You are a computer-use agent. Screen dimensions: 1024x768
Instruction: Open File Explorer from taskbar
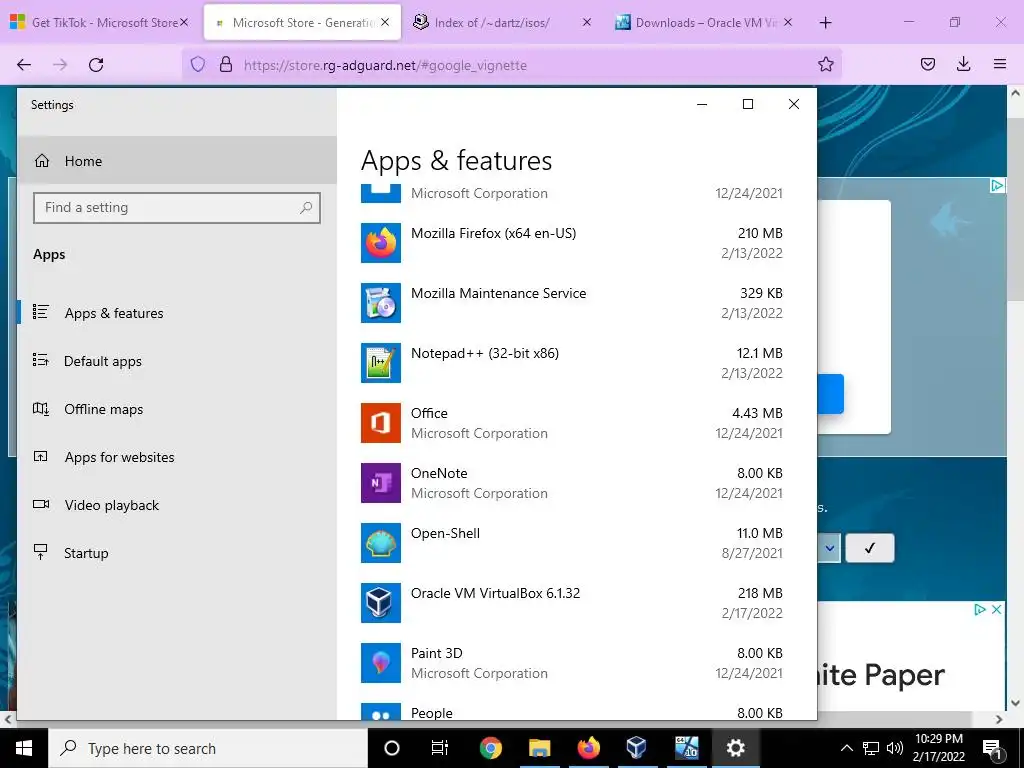(539, 748)
